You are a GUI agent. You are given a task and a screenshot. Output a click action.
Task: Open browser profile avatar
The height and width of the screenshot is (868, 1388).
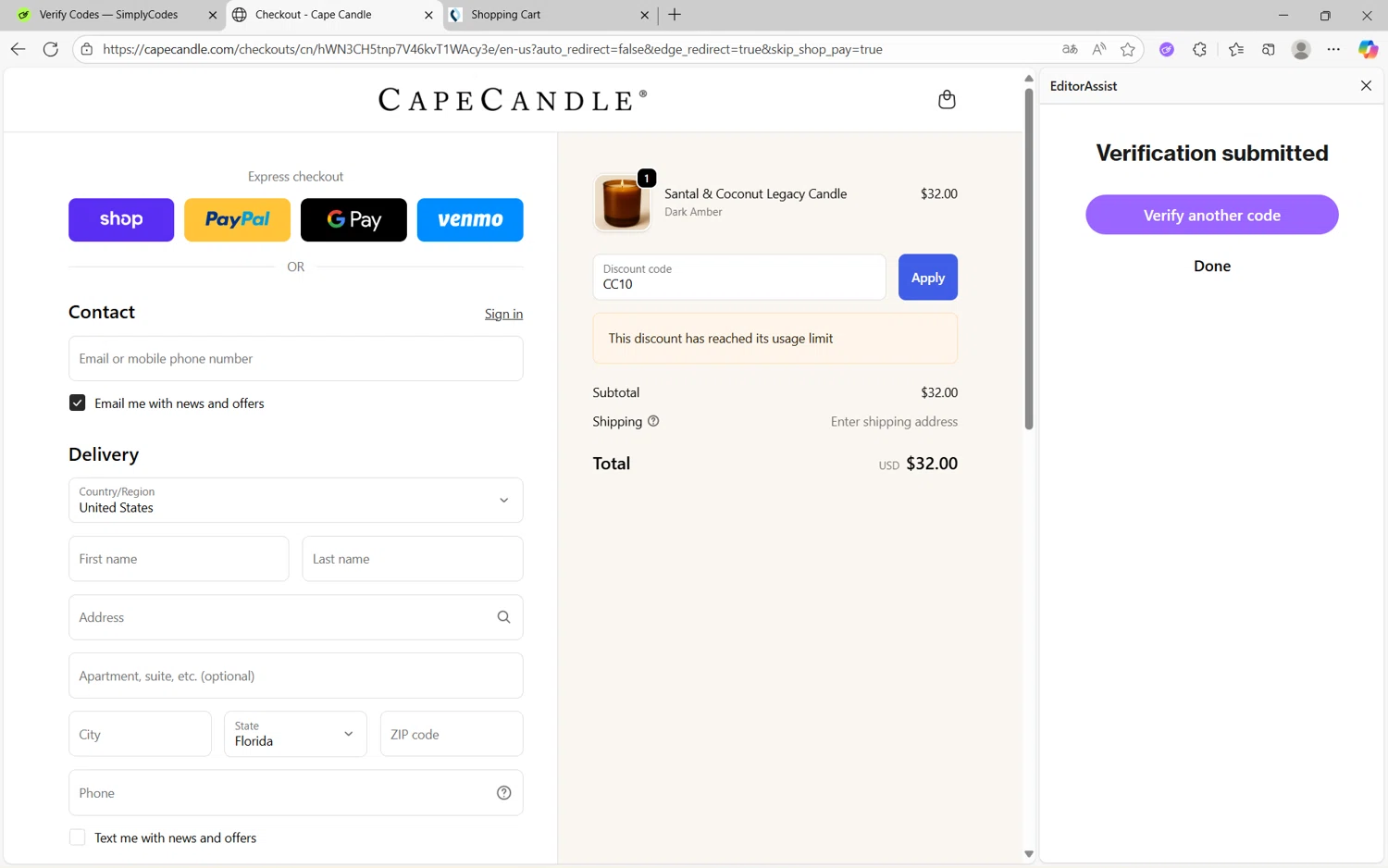[x=1301, y=49]
